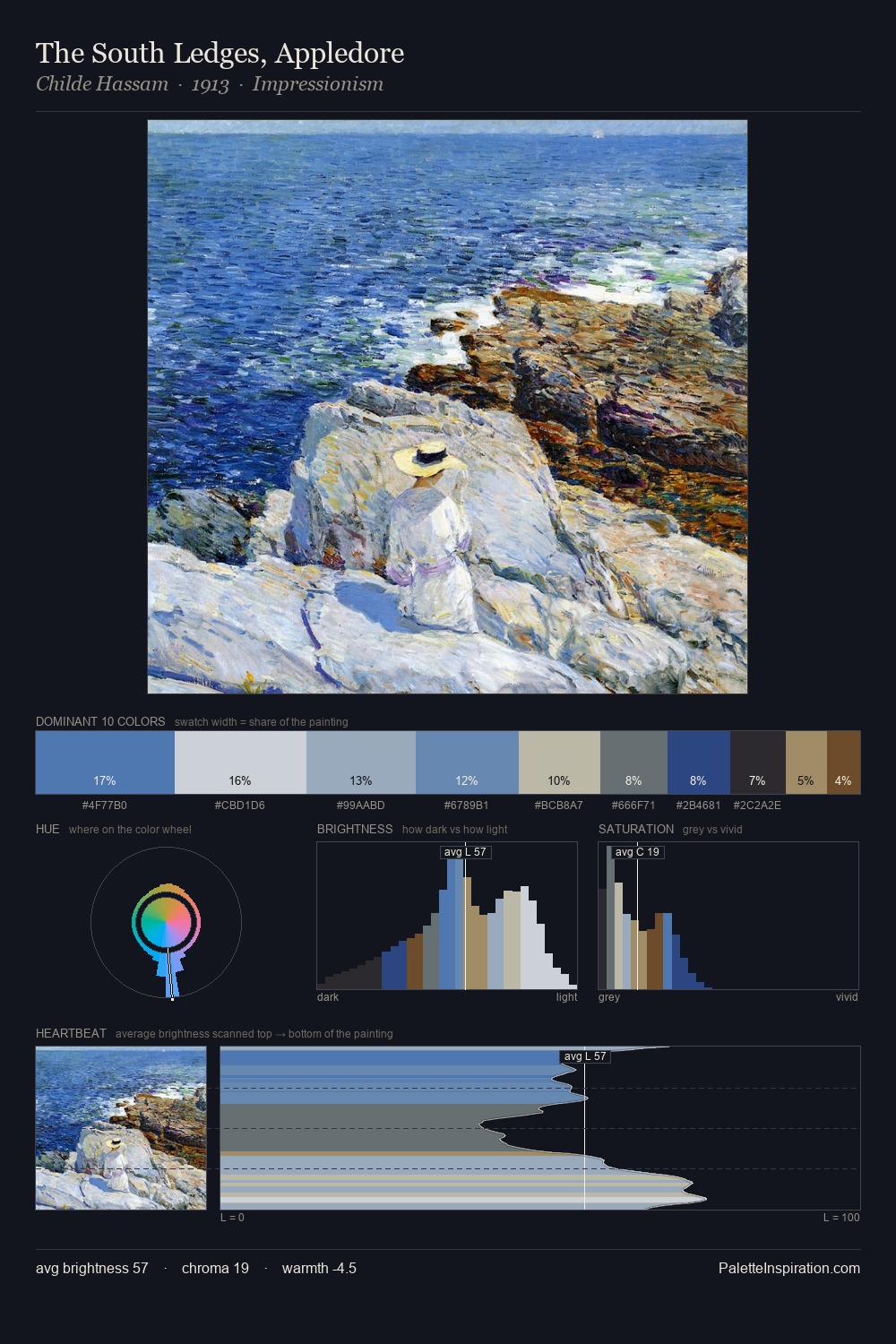Select the 16% light grey swatch #CBD1D6
Viewport: 896px width, 1344px height.
point(240,762)
